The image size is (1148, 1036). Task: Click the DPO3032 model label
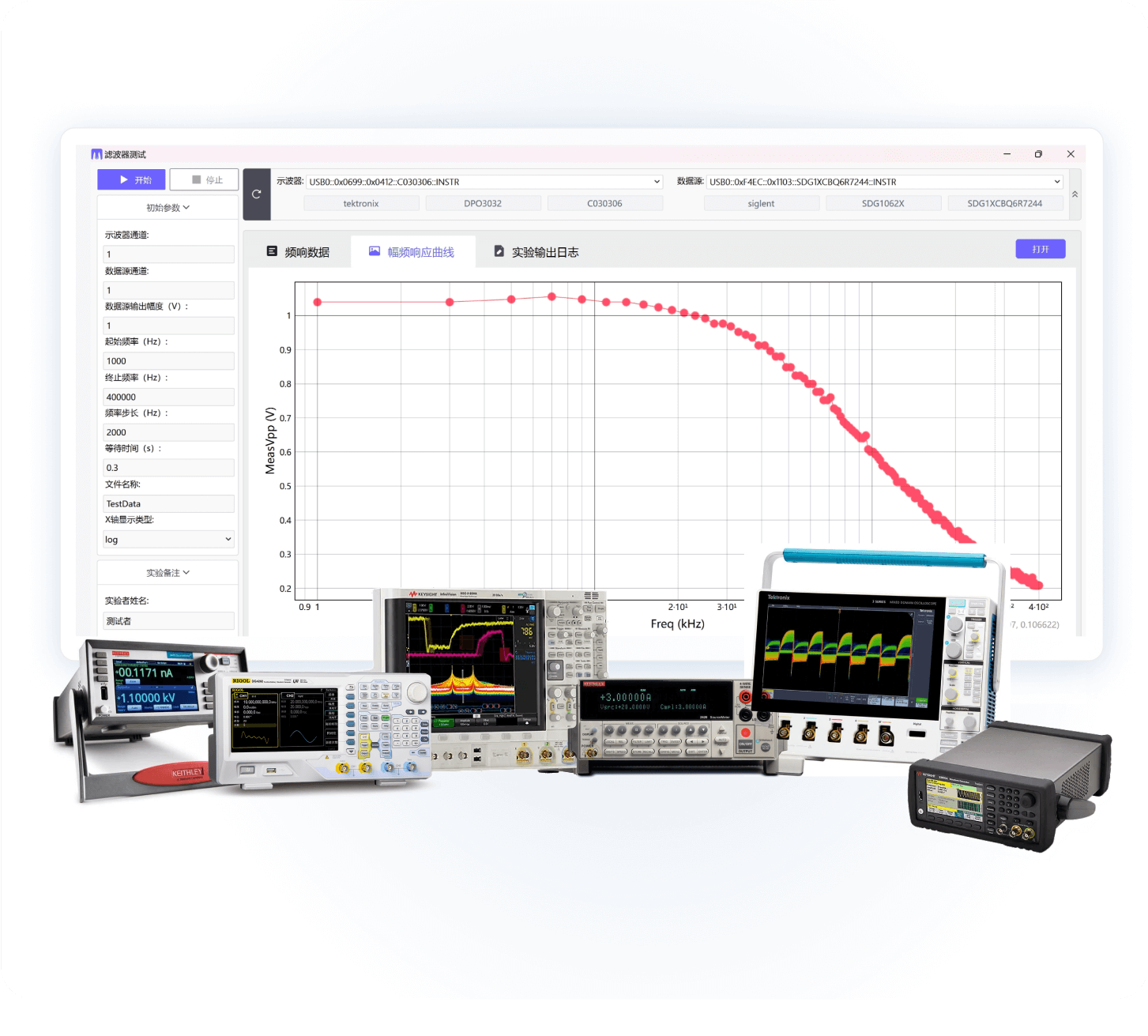tap(483, 204)
